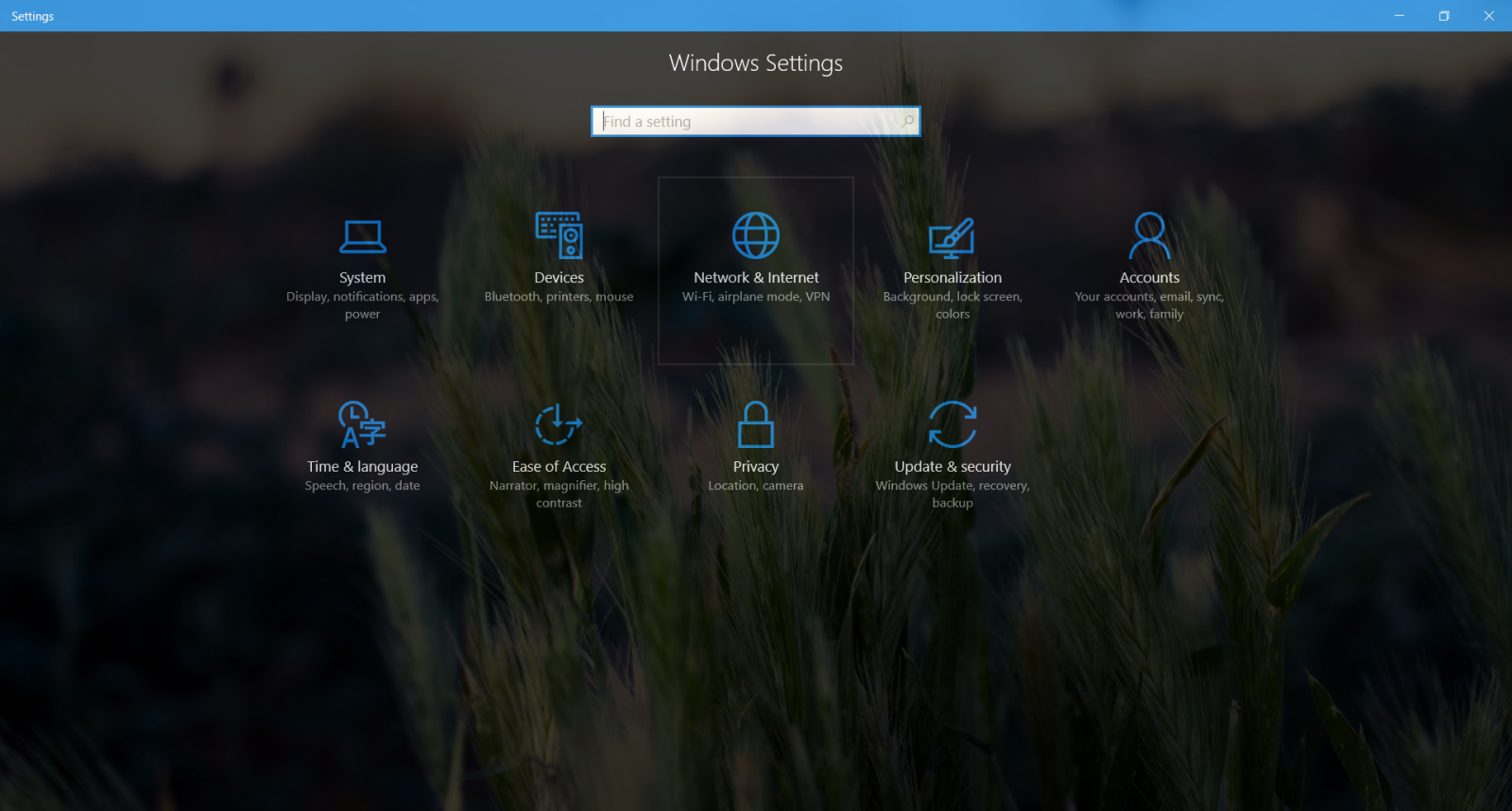Open the Update & security arrows icon
Viewport: 1512px width, 811px height.
coord(953,424)
